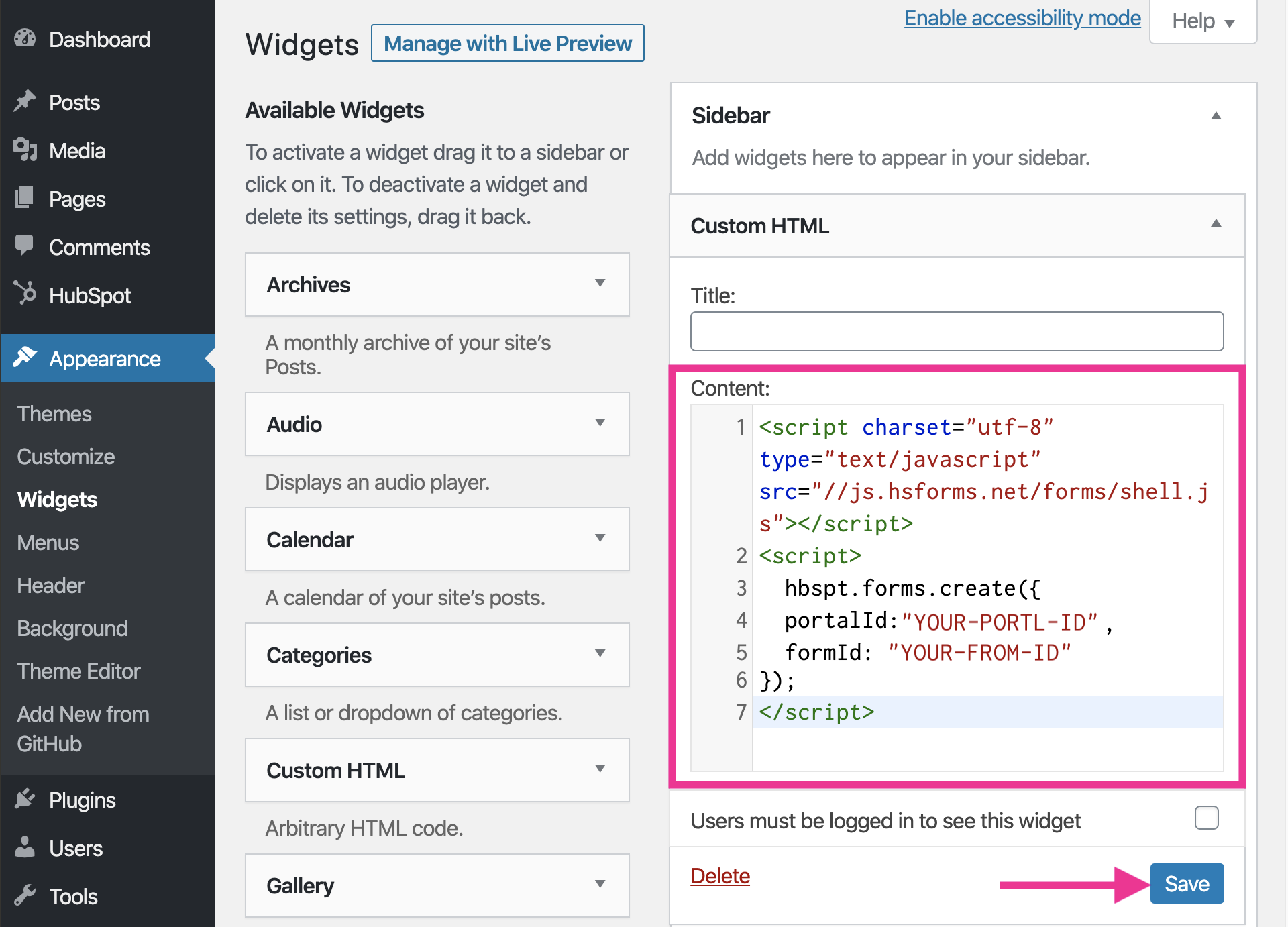Tick the Users must be logged in checkbox

1206,818
